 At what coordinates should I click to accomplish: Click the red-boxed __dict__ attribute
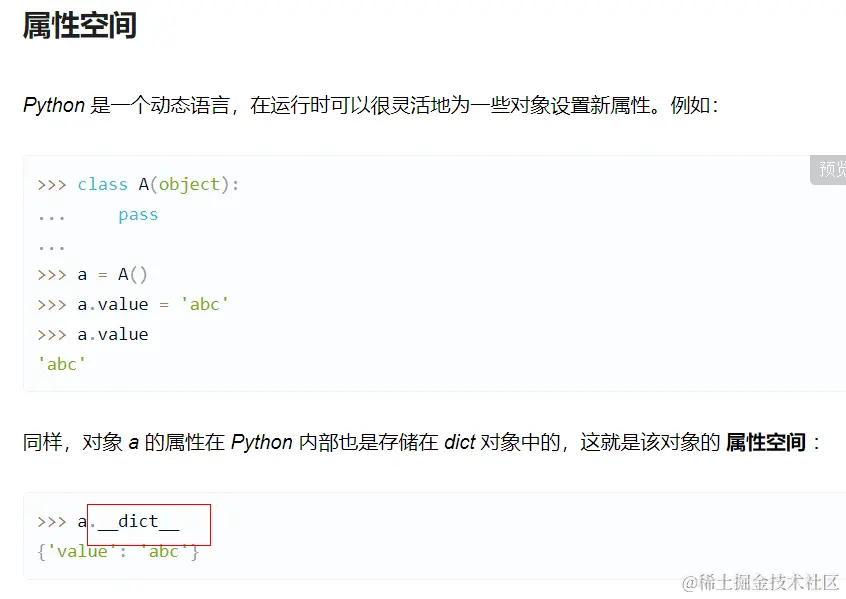(138, 521)
